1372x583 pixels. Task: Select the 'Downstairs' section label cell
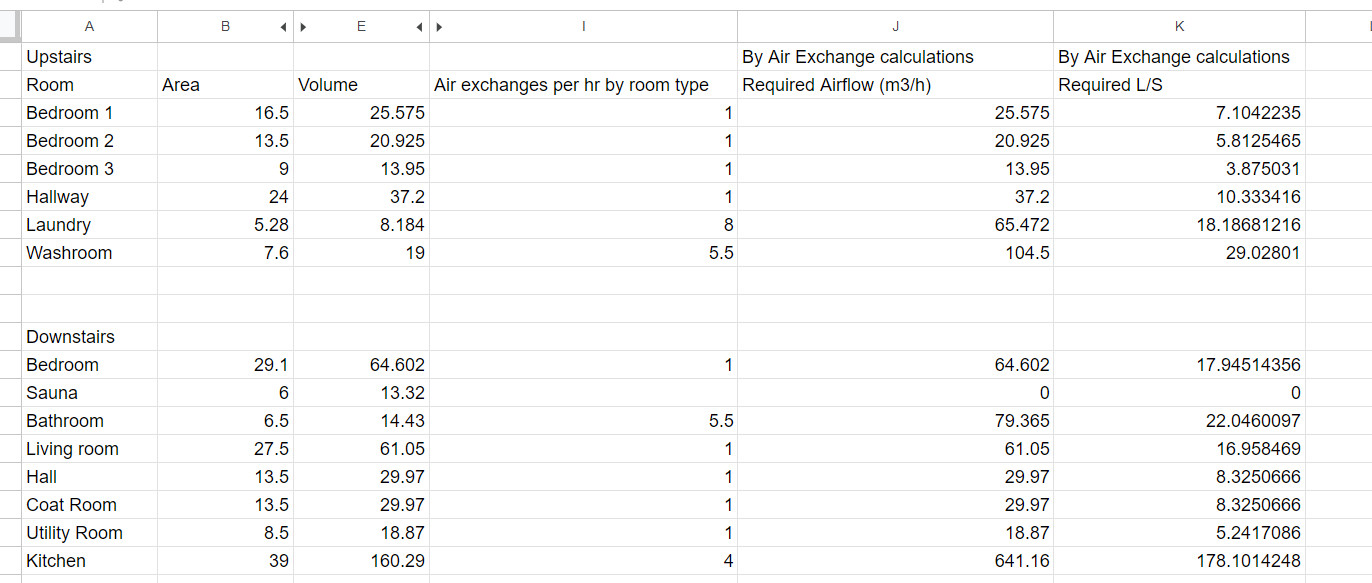click(x=90, y=337)
